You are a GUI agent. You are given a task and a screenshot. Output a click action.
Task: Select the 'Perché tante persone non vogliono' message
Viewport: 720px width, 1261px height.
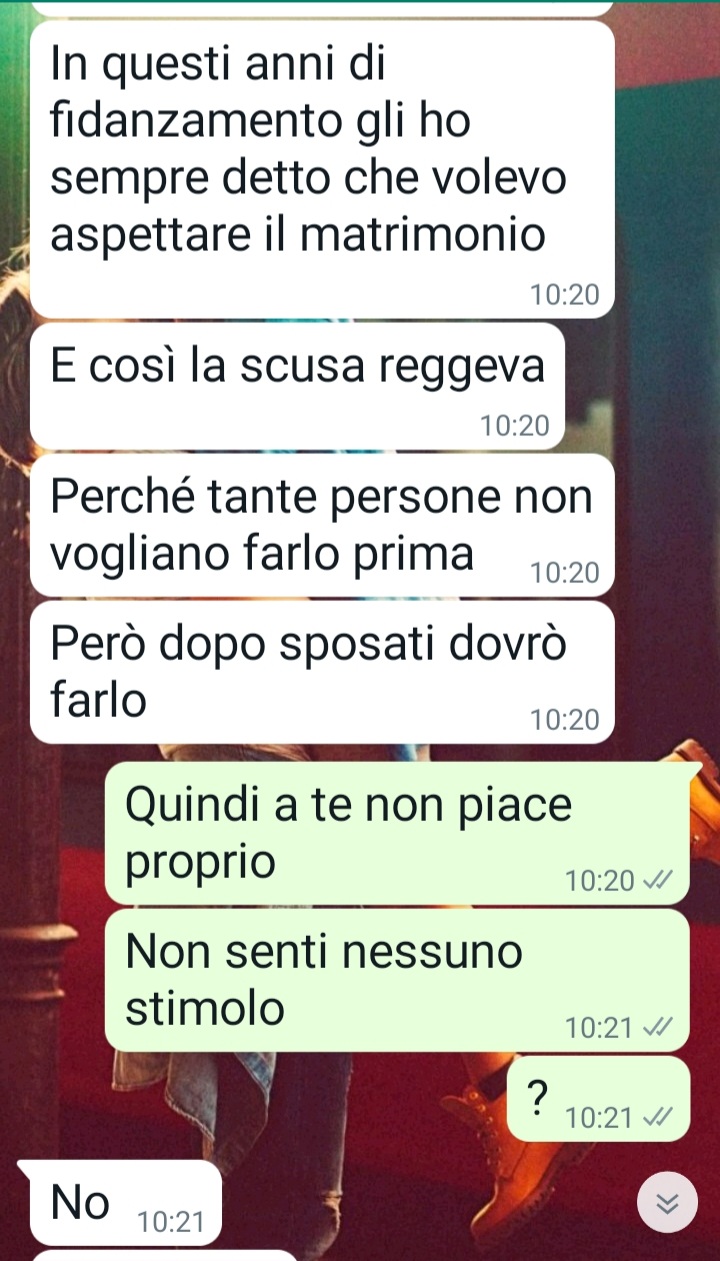pos(322,526)
